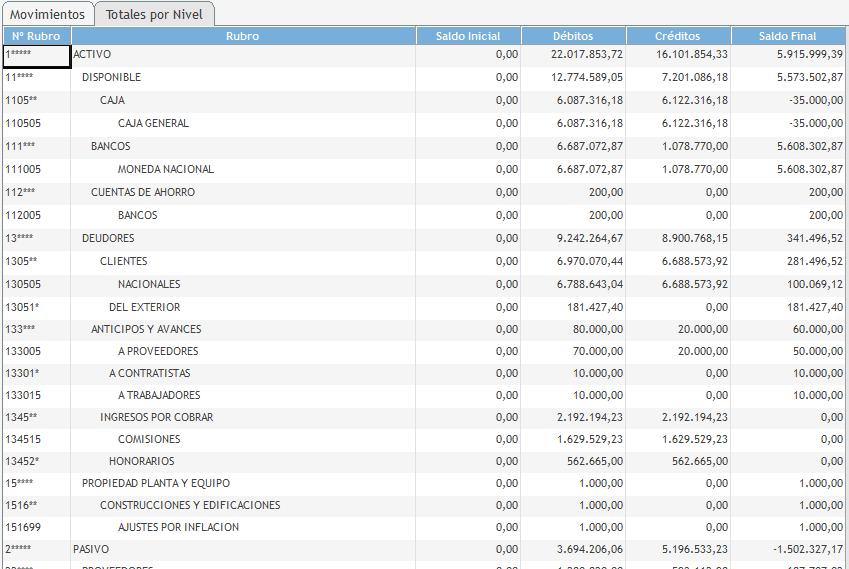Sort by Saldo Inicial column header
The width and height of the screenshot is (849, 569).
[x=468, y=36]
